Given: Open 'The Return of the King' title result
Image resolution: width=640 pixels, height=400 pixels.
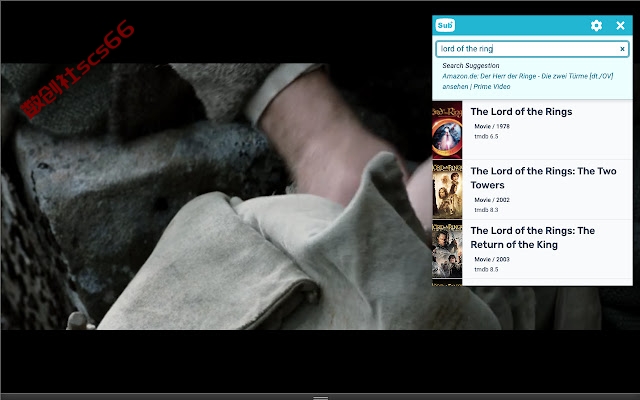Looking at the screenshot, I should pos(532,238).
